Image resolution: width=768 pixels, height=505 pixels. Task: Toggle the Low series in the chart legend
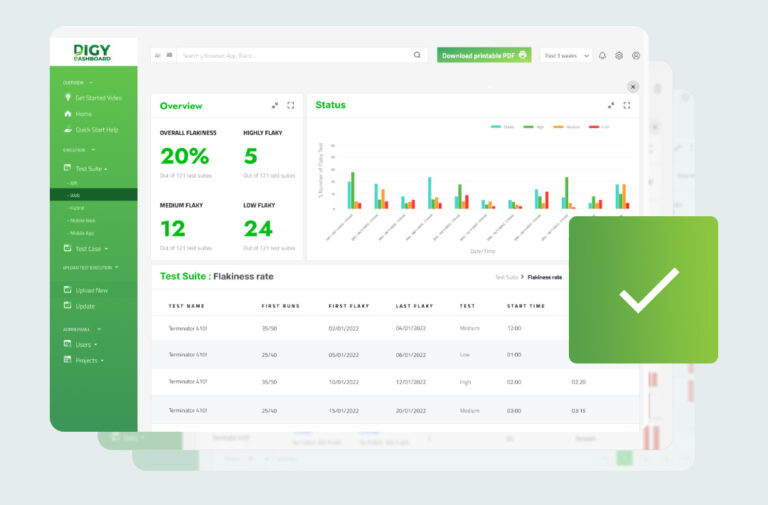pos(599,127)
